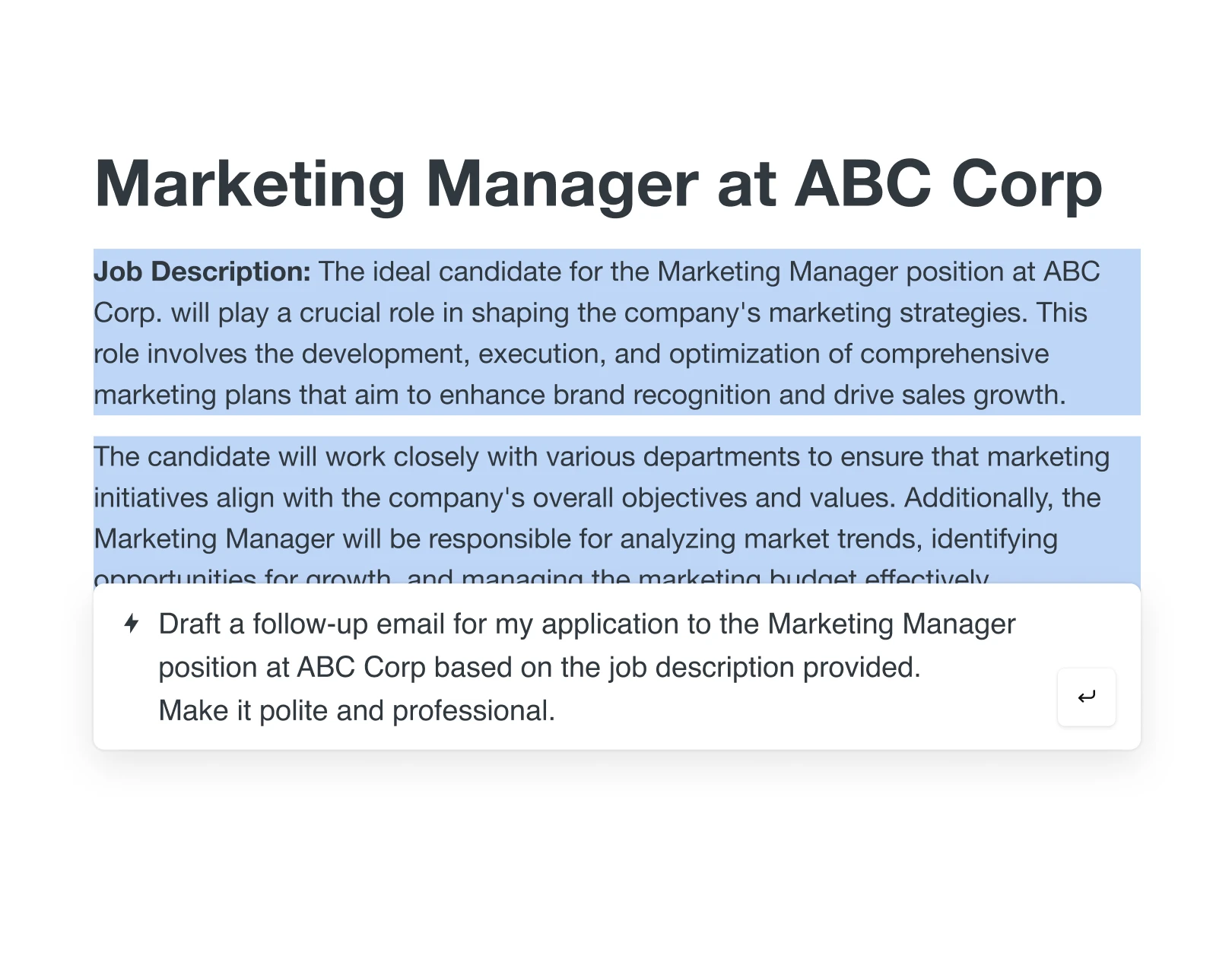Click the lightning bolt AI icon
Viewport: 1232px width, 959px height.
132,624
